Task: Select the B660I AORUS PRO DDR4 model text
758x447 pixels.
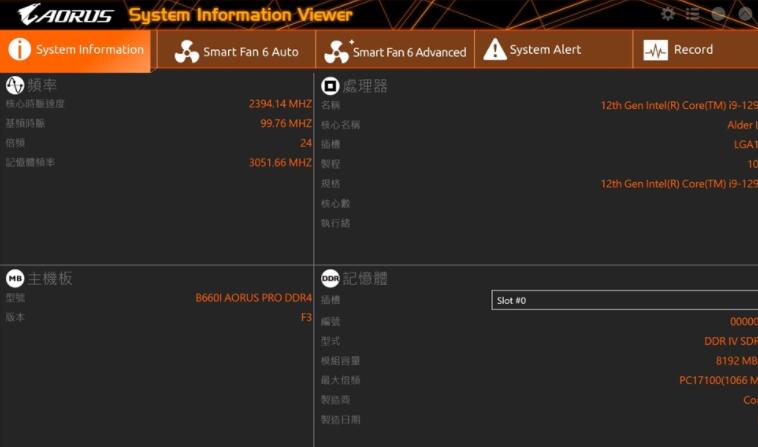Action: [x=253, y=298]
